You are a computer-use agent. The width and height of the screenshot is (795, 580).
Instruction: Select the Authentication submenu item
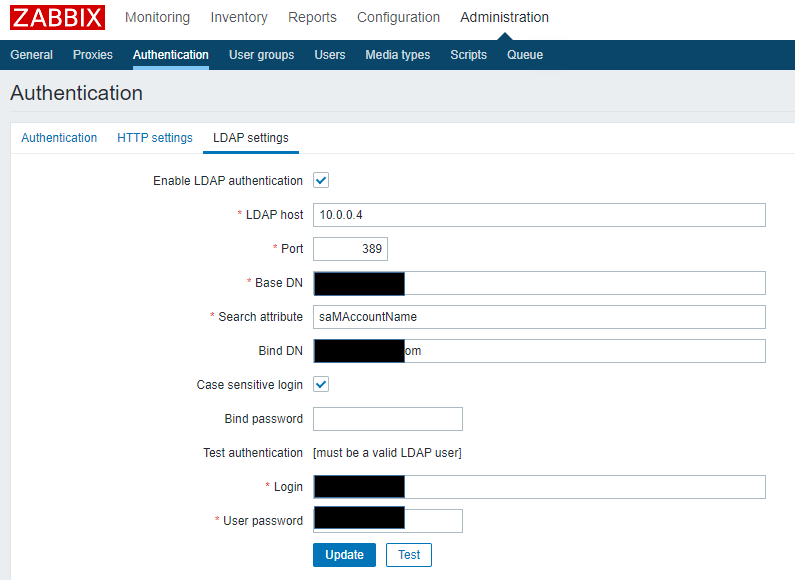[171, 55]
